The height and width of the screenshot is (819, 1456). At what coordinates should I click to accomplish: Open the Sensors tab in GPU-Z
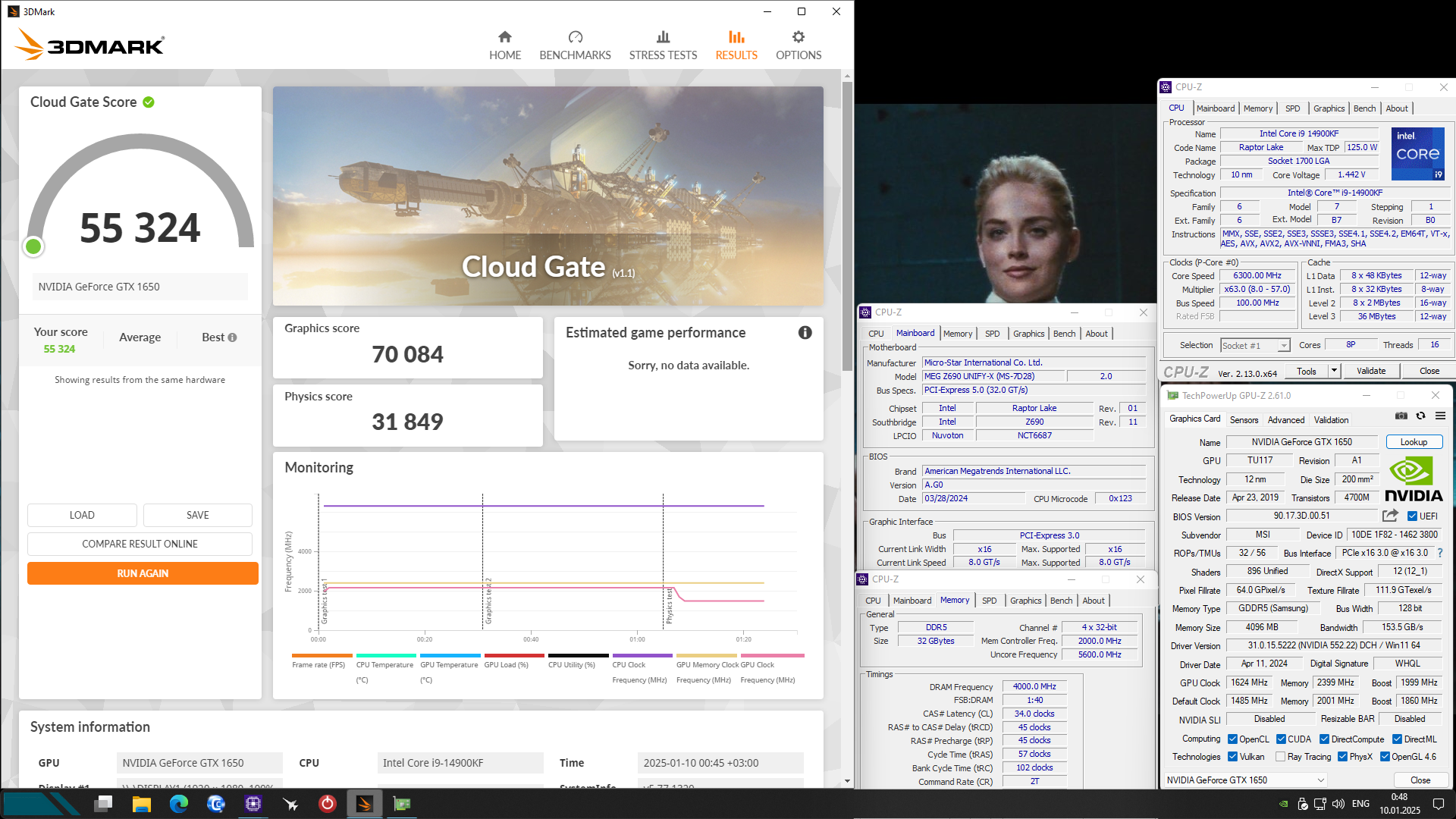tap(1244, 420)
